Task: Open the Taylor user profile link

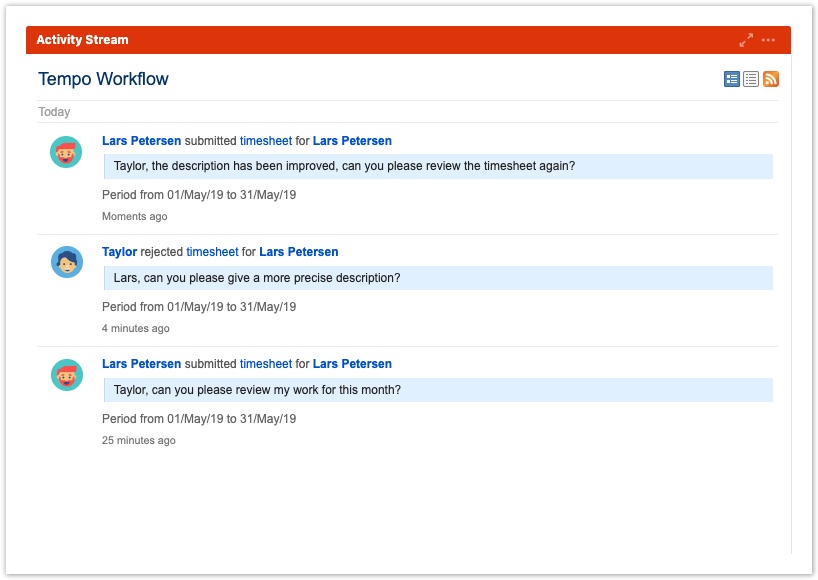Action: click(119, 252)
